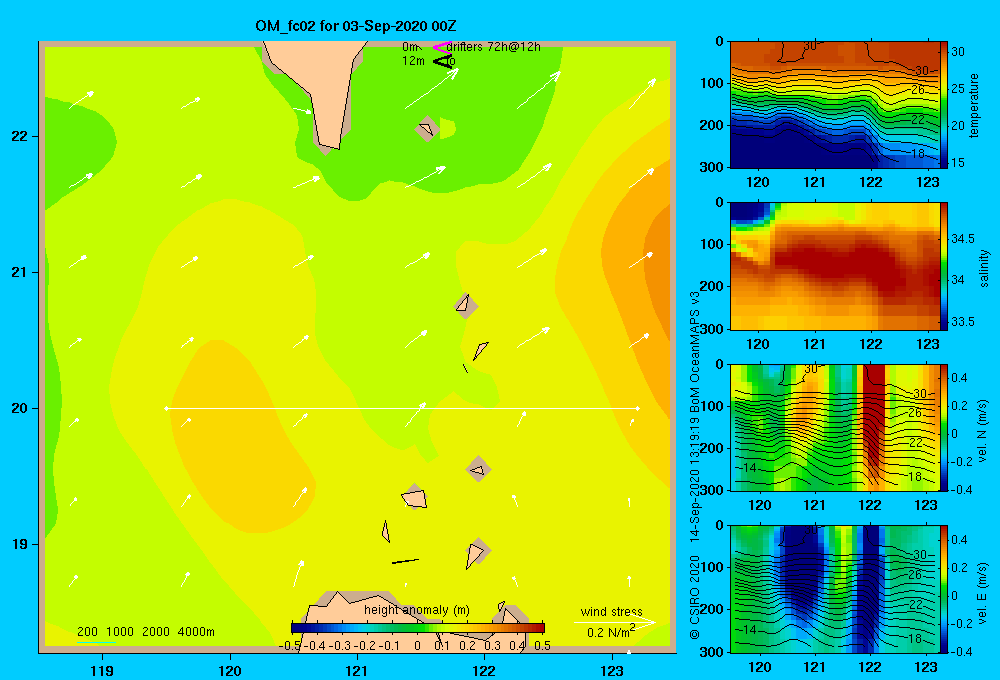The height and width of the screenshot is (680, 1000).
Task: Click the '4000m' depth contour legend entry
Action: pyautogui.click(x=196, y=632)
